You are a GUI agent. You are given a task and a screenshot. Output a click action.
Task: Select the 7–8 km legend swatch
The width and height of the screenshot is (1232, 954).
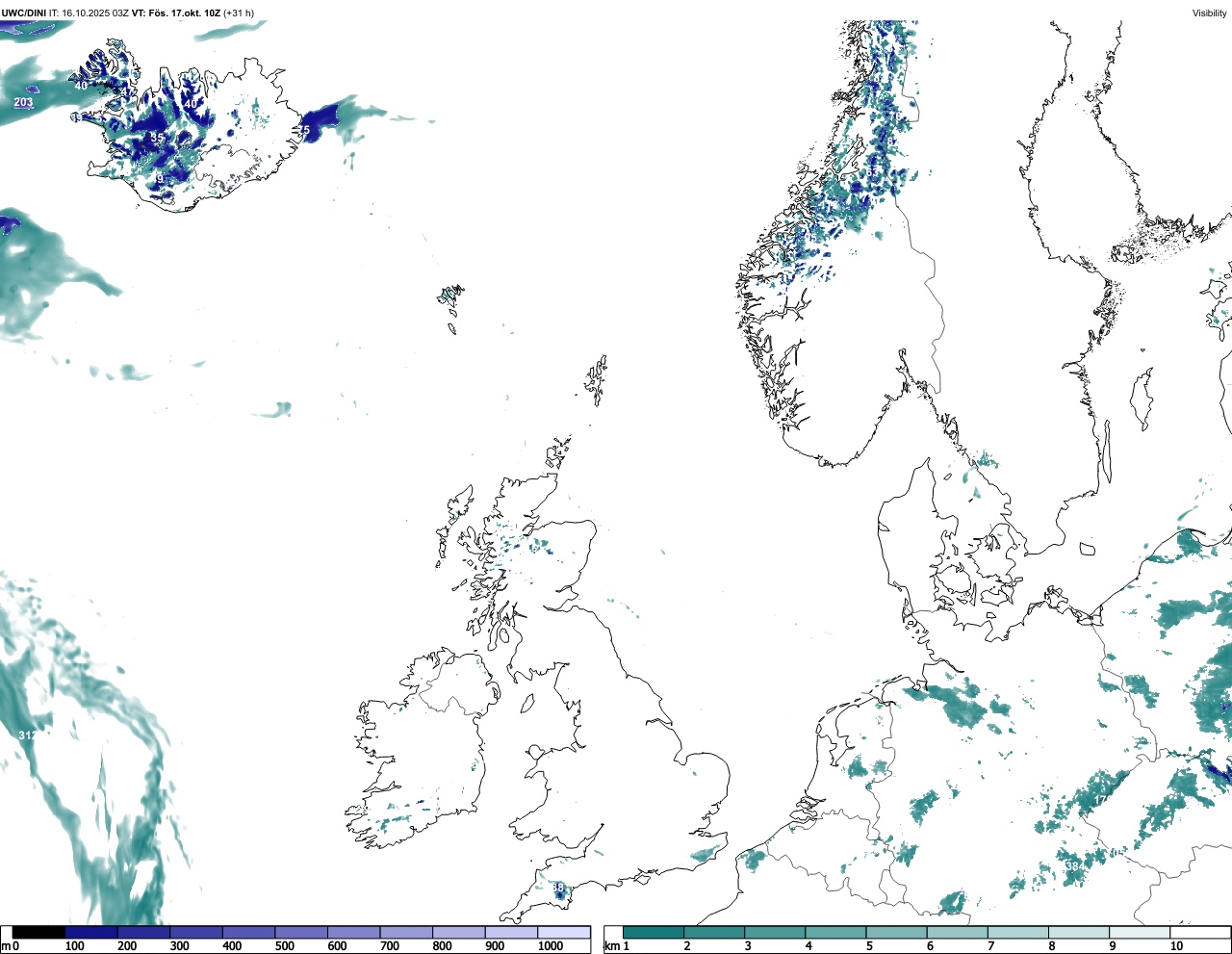pos(1017,932)
